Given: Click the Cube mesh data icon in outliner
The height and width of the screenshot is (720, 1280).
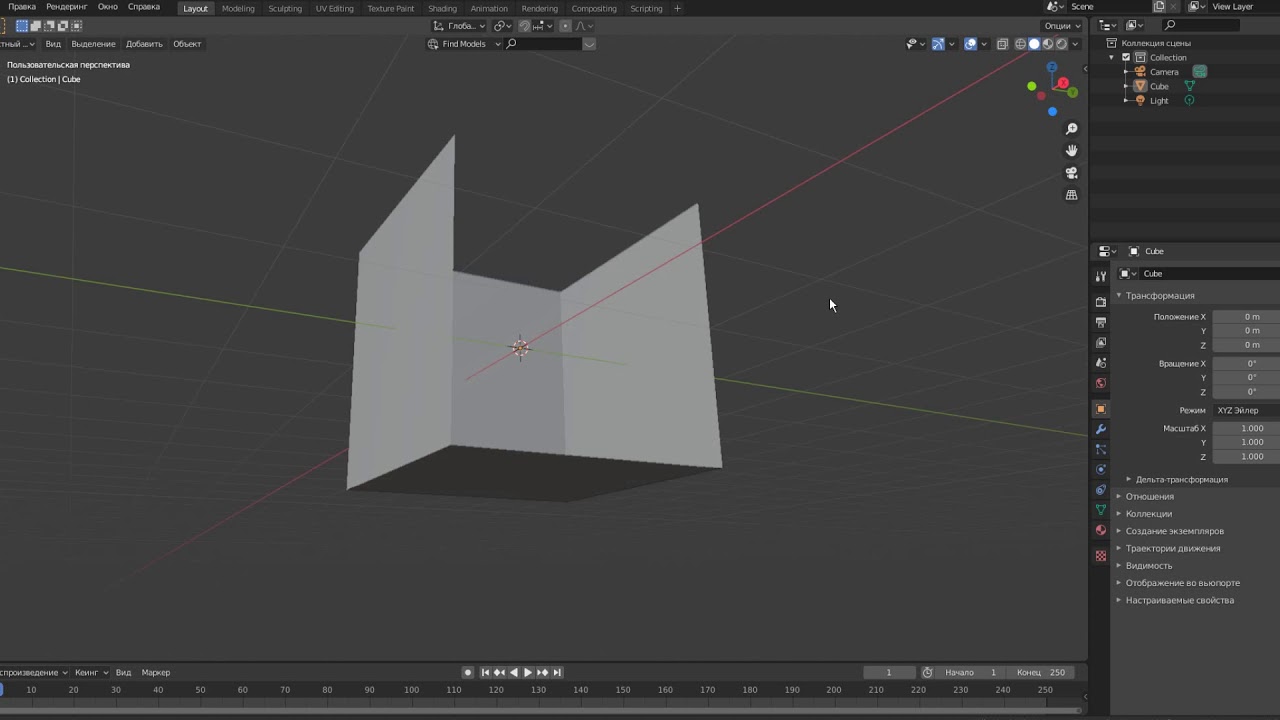Looking at the screenshot, I should [x=1190, y=86].
